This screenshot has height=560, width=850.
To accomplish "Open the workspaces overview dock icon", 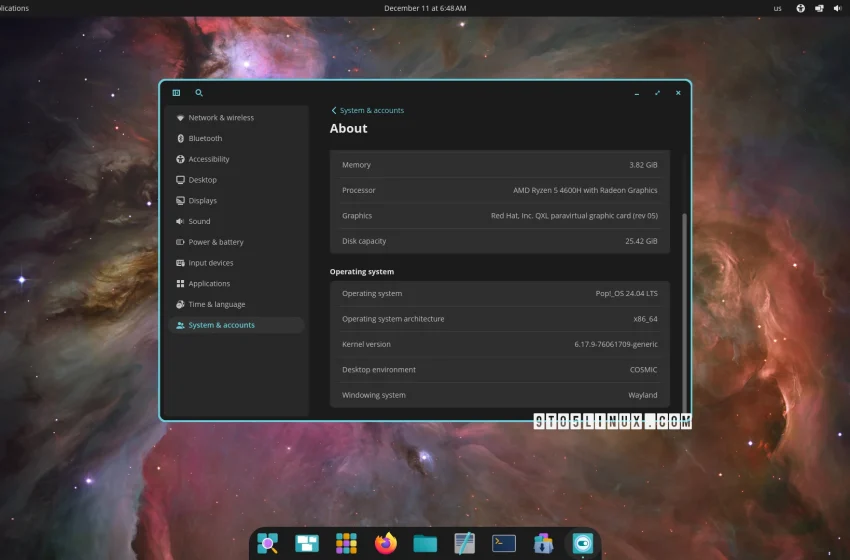I will (x=307, y=543).
